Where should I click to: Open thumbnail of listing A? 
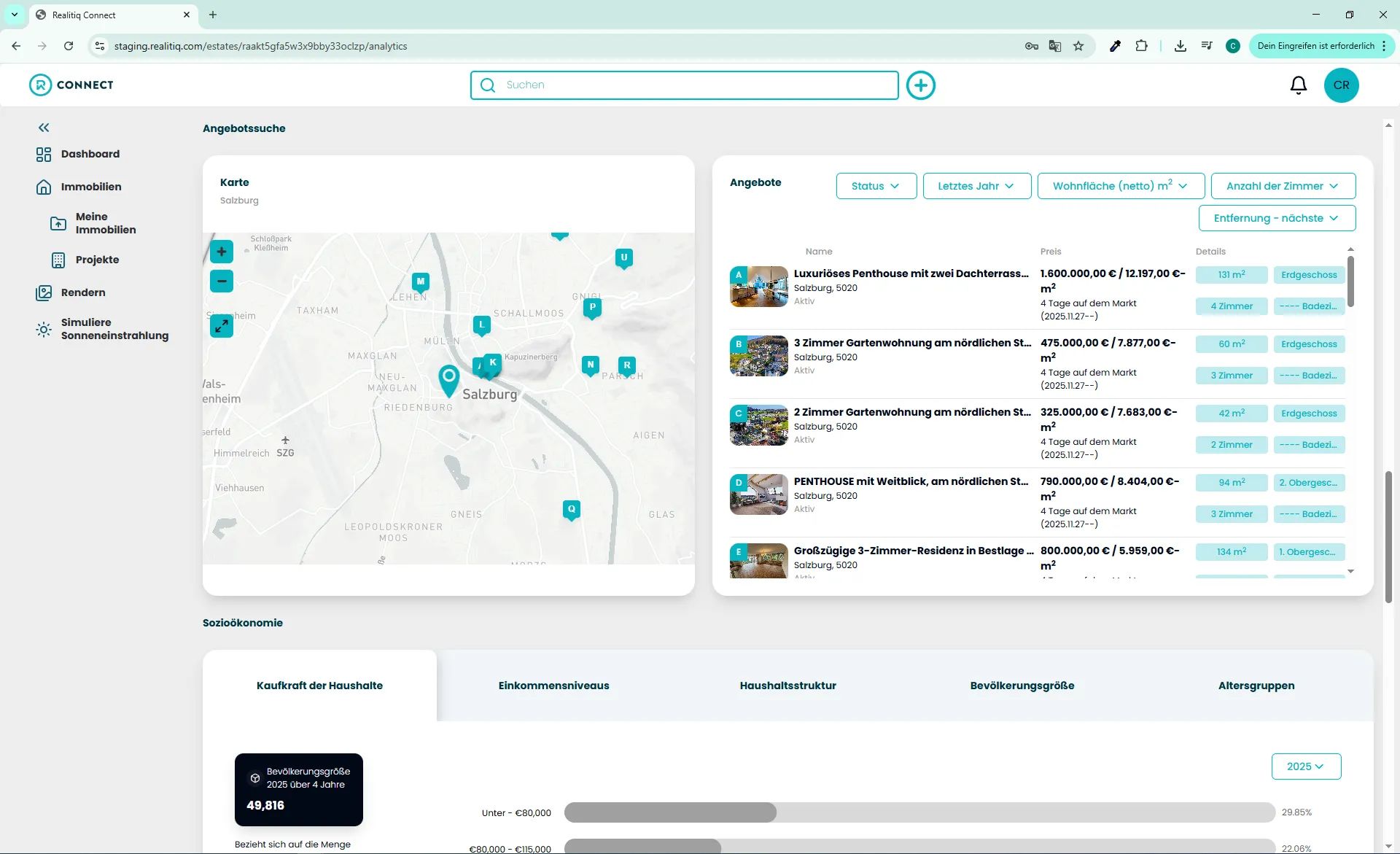[x=759, y=287]
